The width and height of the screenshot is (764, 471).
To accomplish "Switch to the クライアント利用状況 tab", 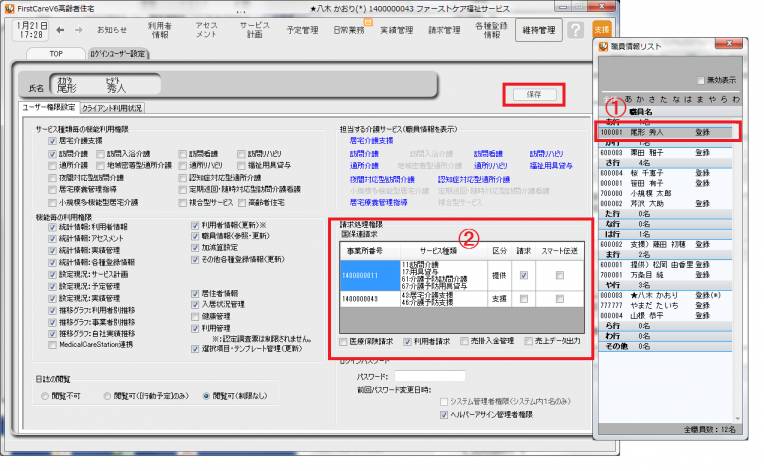I will tap(111, 108).
